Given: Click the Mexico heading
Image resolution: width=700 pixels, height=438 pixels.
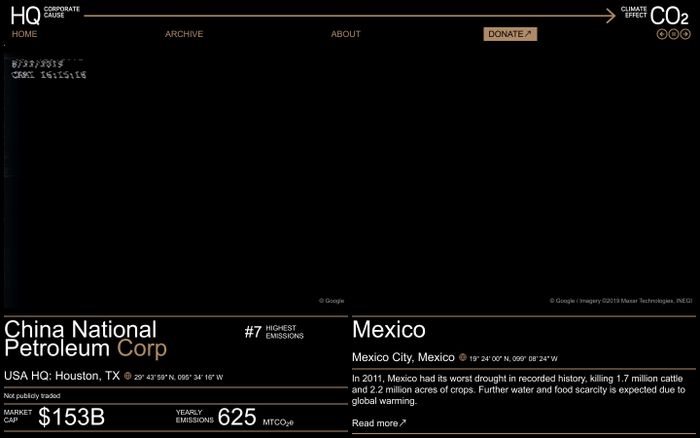Looking at the screenshot, I should click(x=388, y=330).
